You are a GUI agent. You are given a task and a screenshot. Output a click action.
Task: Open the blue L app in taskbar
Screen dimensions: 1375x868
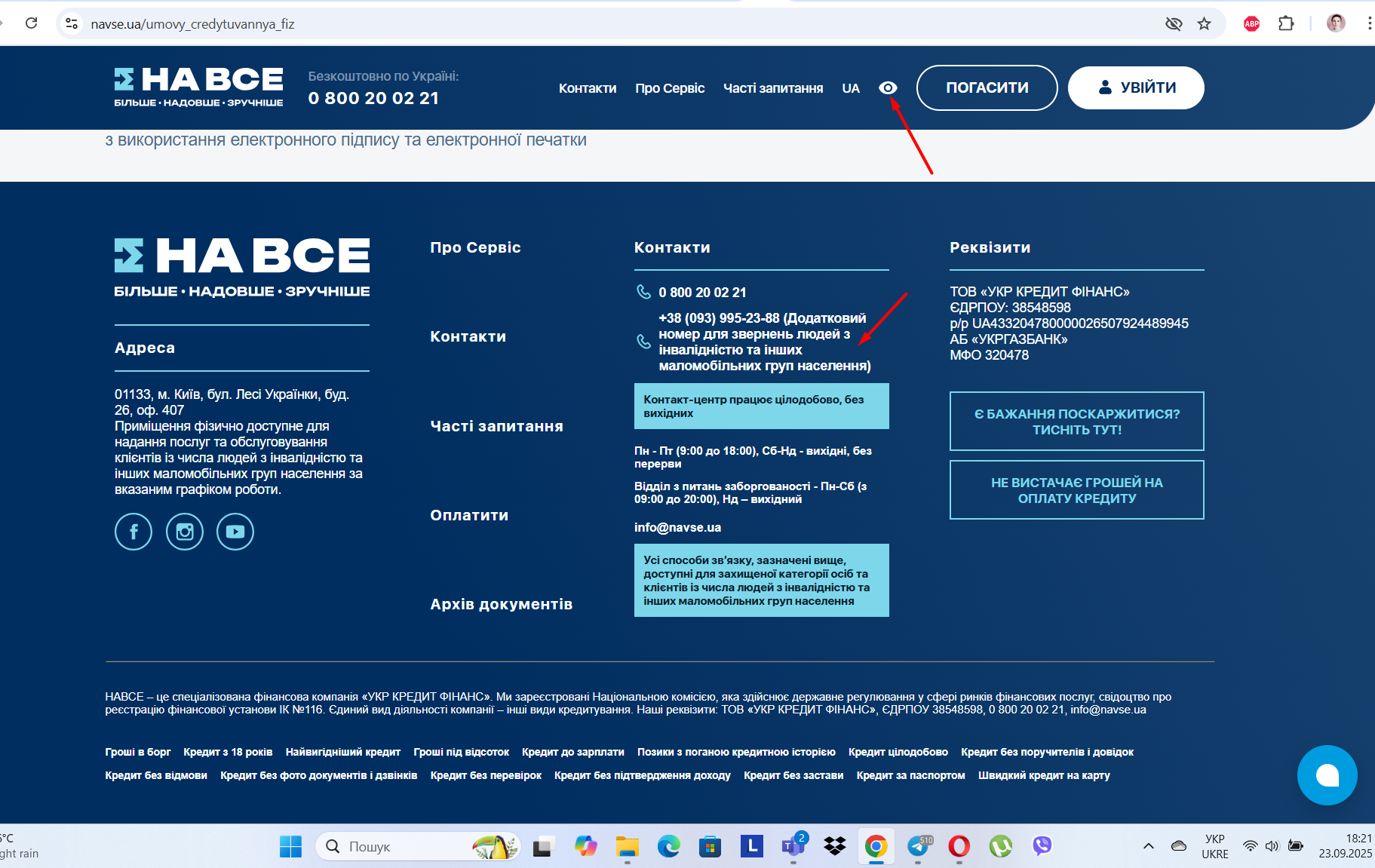751,846
